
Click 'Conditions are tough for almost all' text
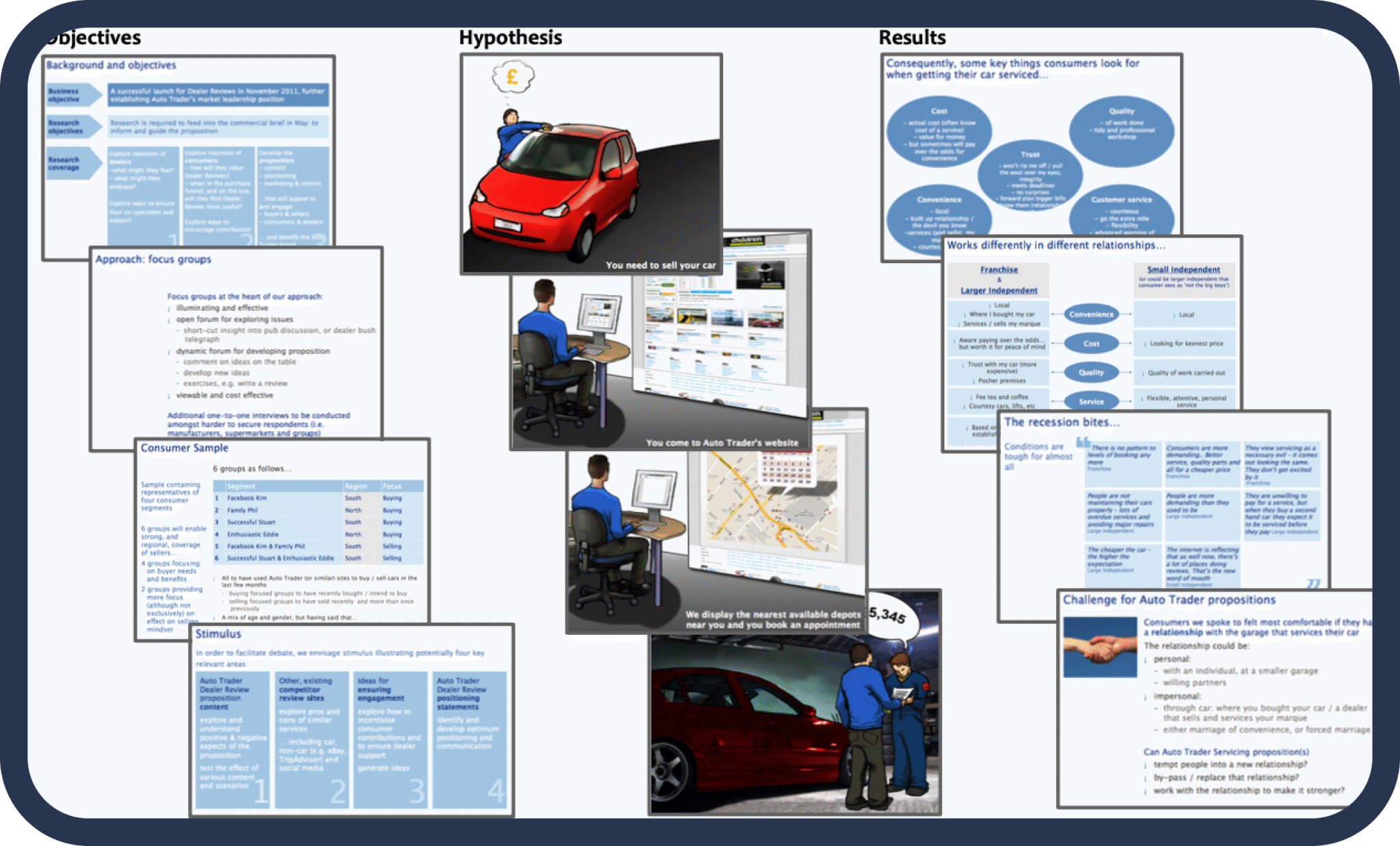[x=1038, y=456]
